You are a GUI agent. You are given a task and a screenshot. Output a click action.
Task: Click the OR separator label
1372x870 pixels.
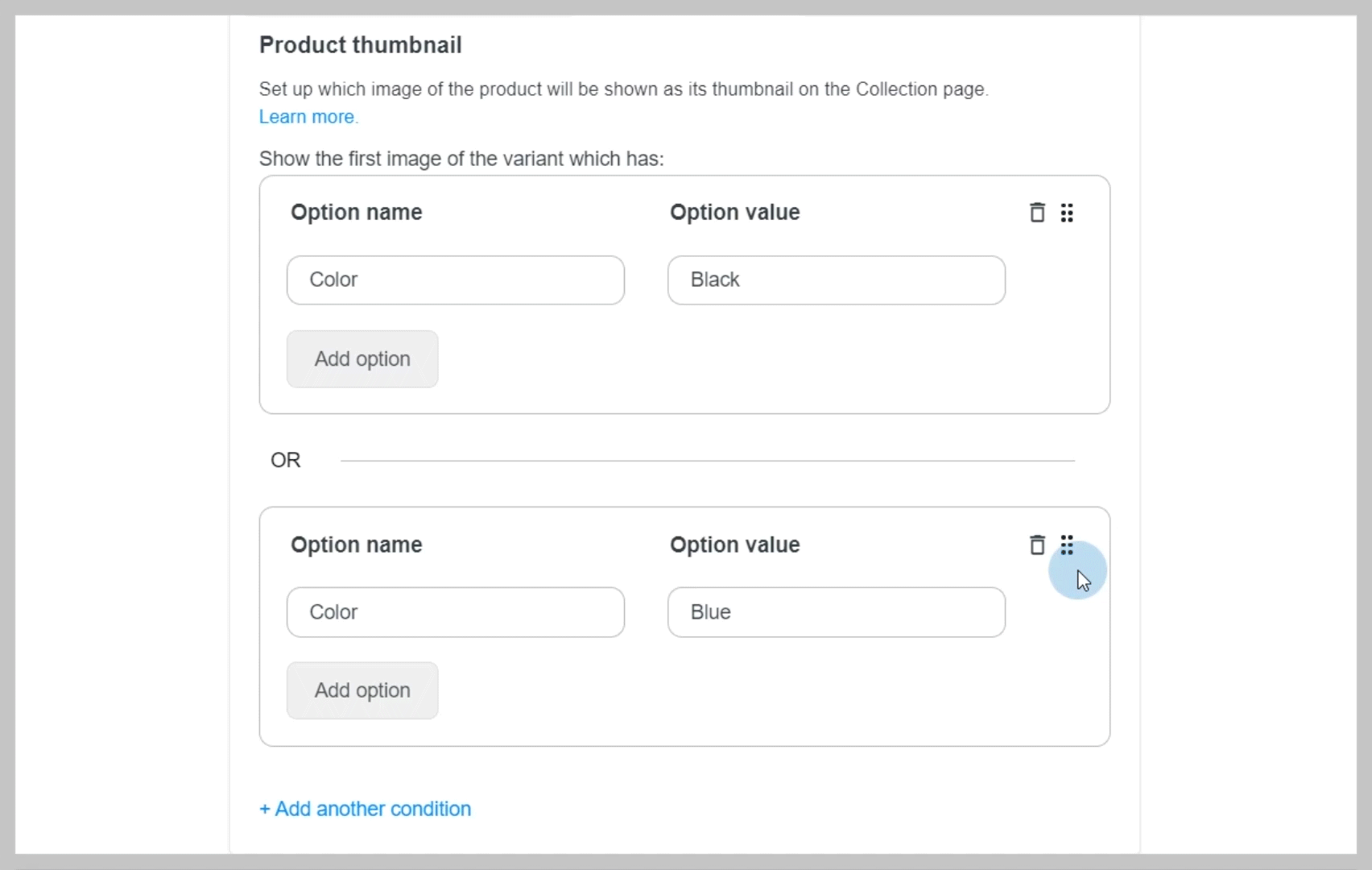(286, 460)
